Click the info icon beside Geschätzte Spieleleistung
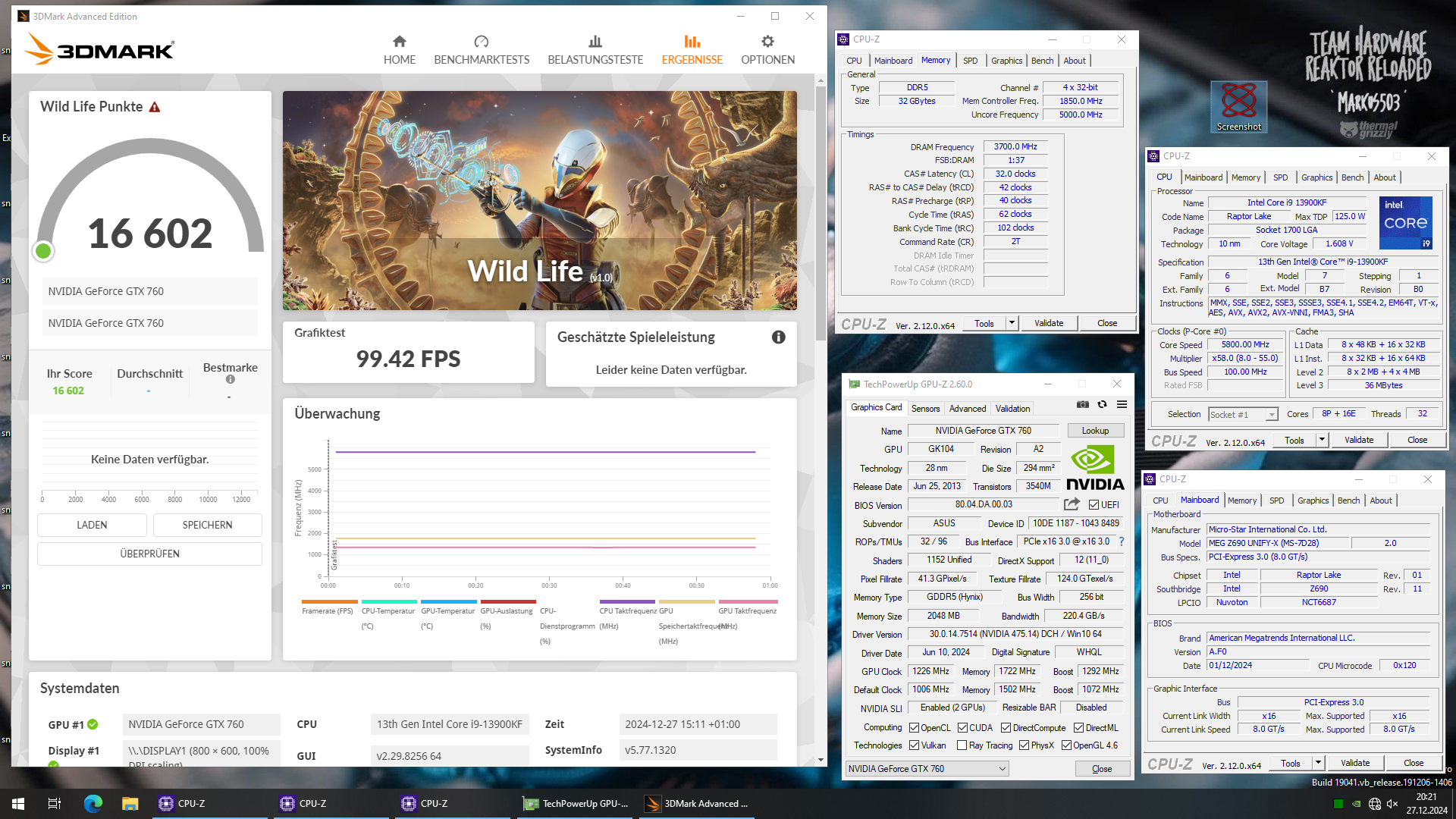The width and height of the screenshot is (1456, 819). 779,337
